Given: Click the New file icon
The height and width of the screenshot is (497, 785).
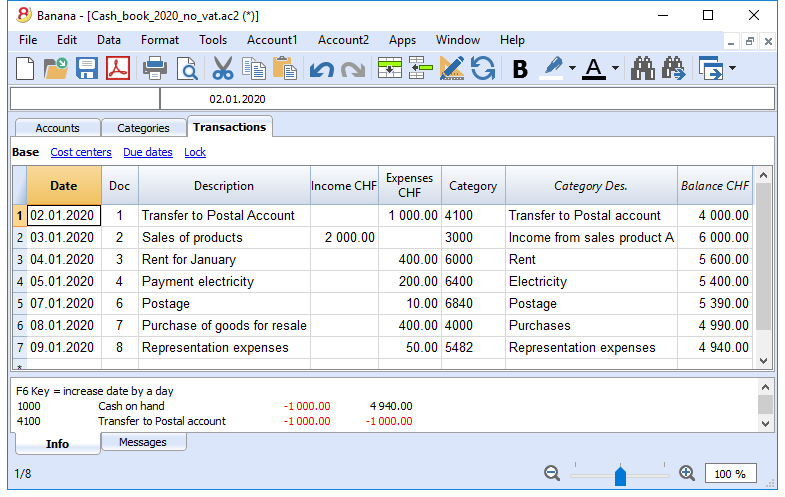Looking at the screenshot, I should point(25,69).
